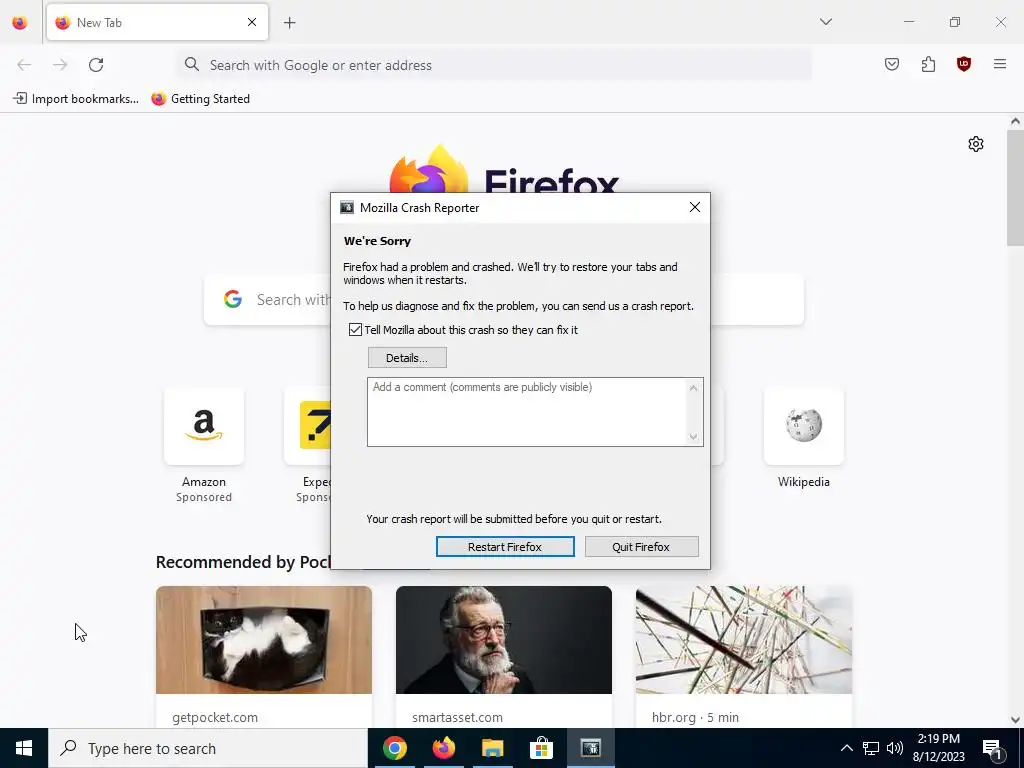Open the getpocket.com cat story card
The image size is (1024, 768).
264,656
